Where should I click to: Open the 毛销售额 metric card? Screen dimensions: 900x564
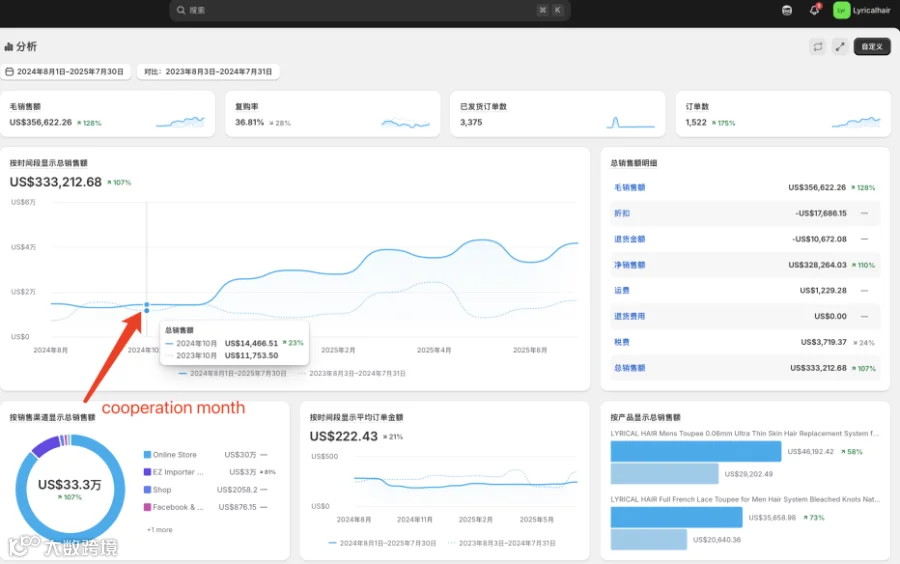tap(108, 114)
